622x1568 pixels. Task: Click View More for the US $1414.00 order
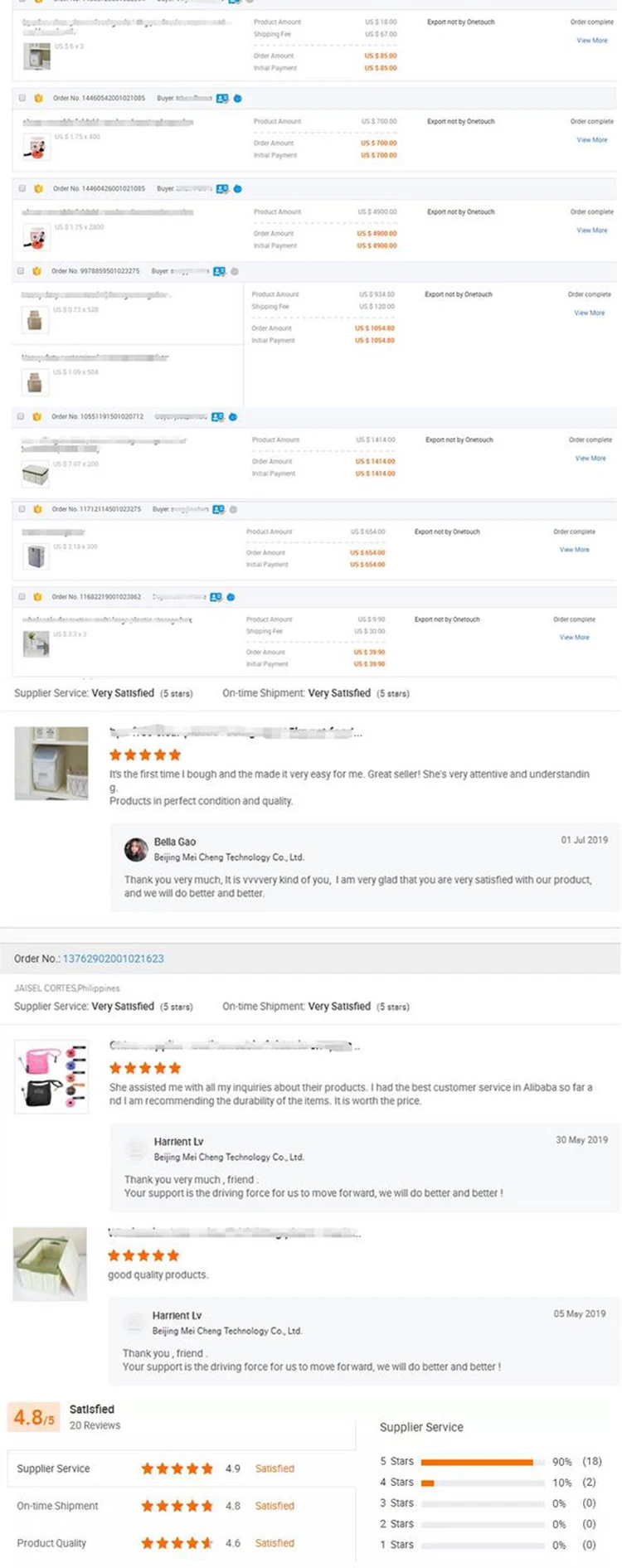point(590,459)
